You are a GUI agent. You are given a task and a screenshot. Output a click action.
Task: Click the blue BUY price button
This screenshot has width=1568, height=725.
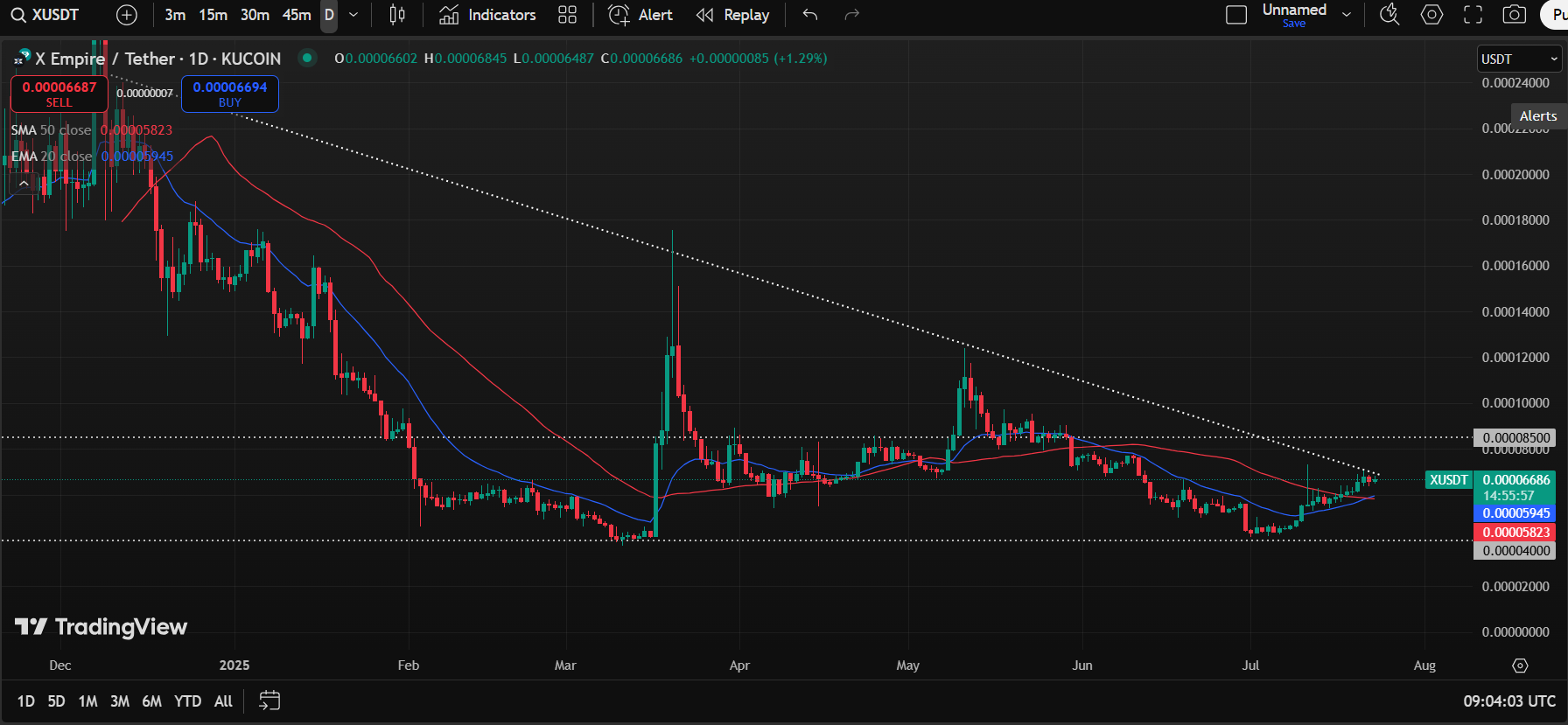[x=230, y=94]
